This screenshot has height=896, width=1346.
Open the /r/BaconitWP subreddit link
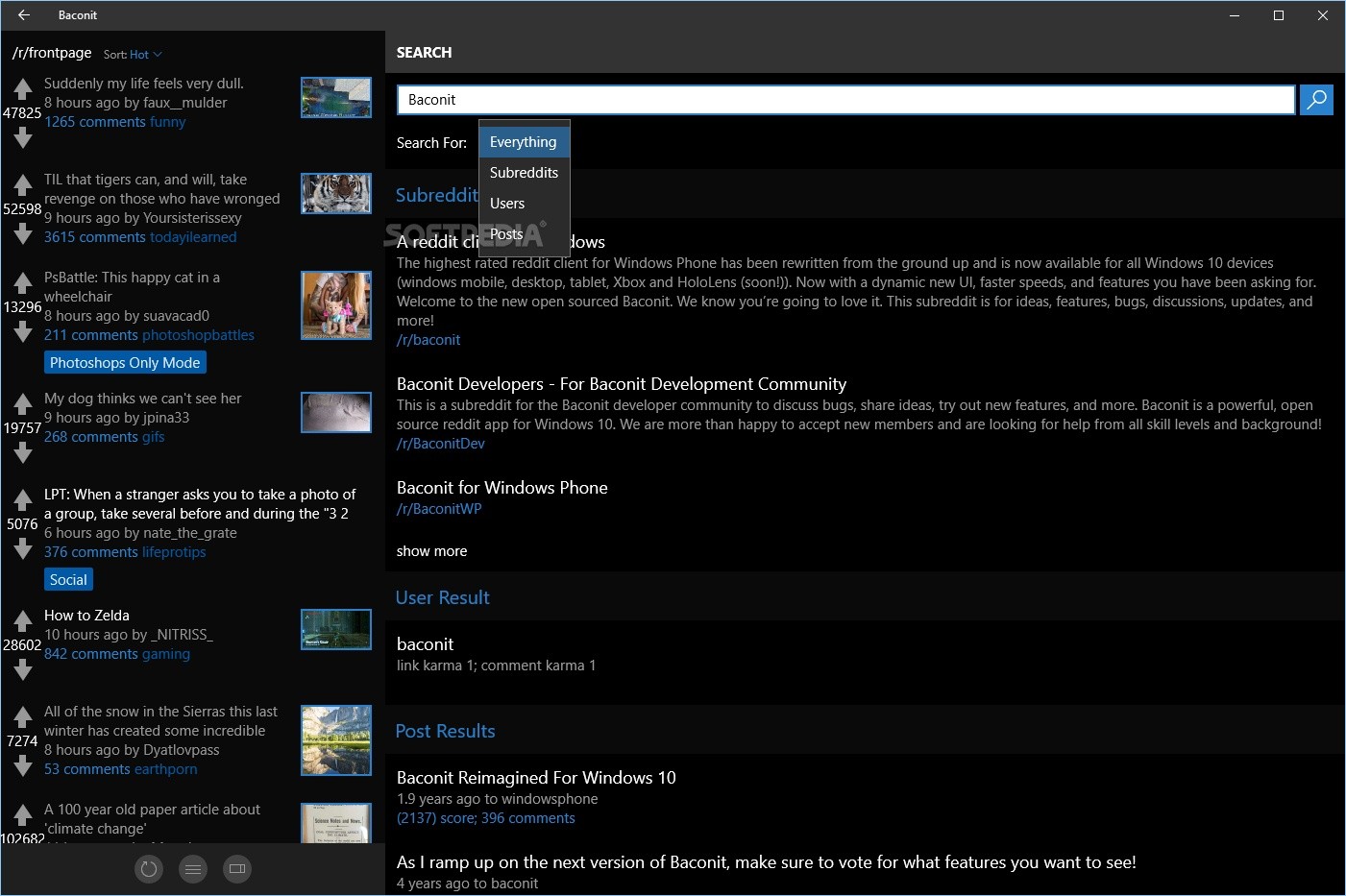pyautogui.click(x=439, y=509)
